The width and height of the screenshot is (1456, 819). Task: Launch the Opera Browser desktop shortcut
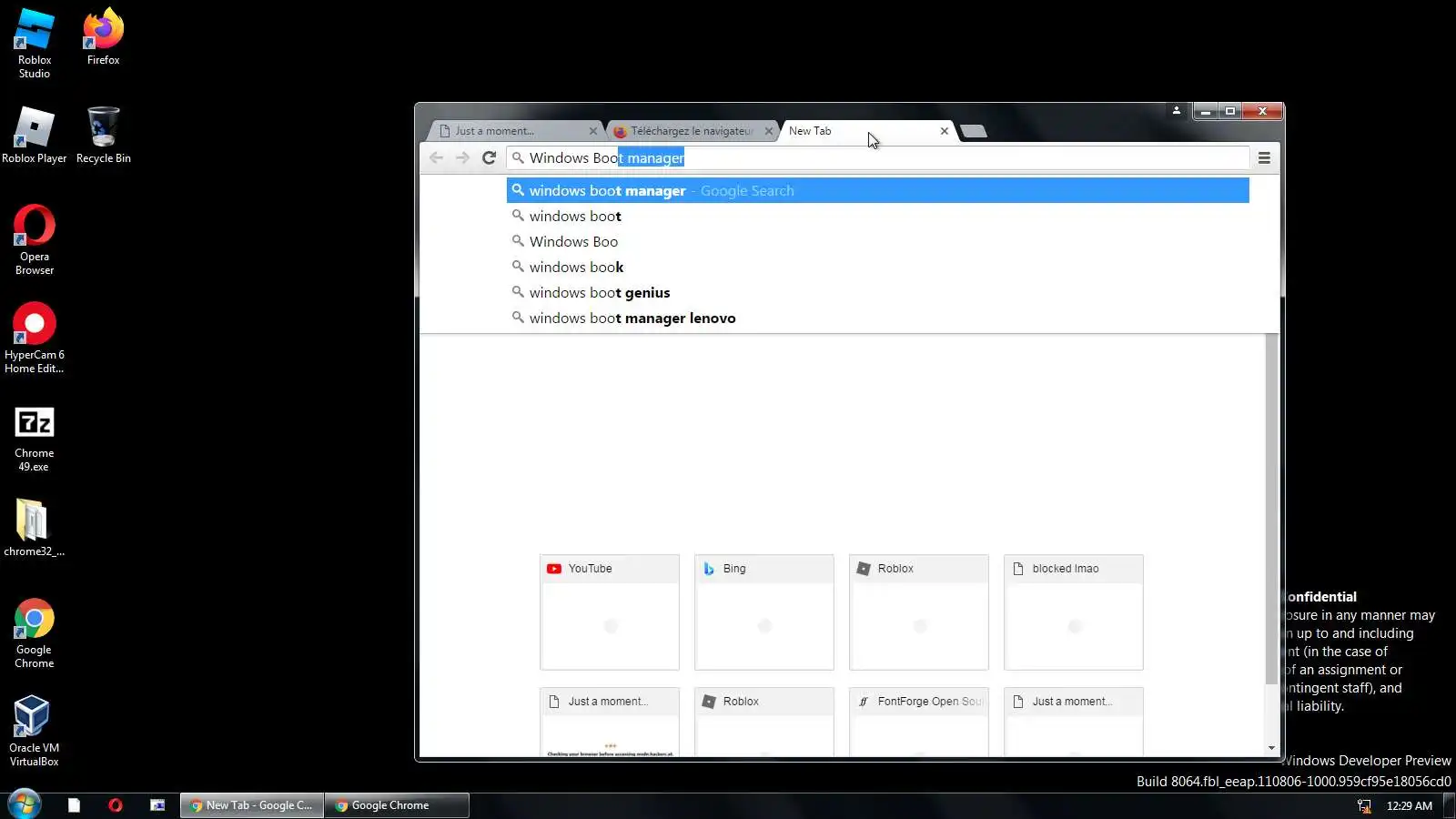(34, 239)
